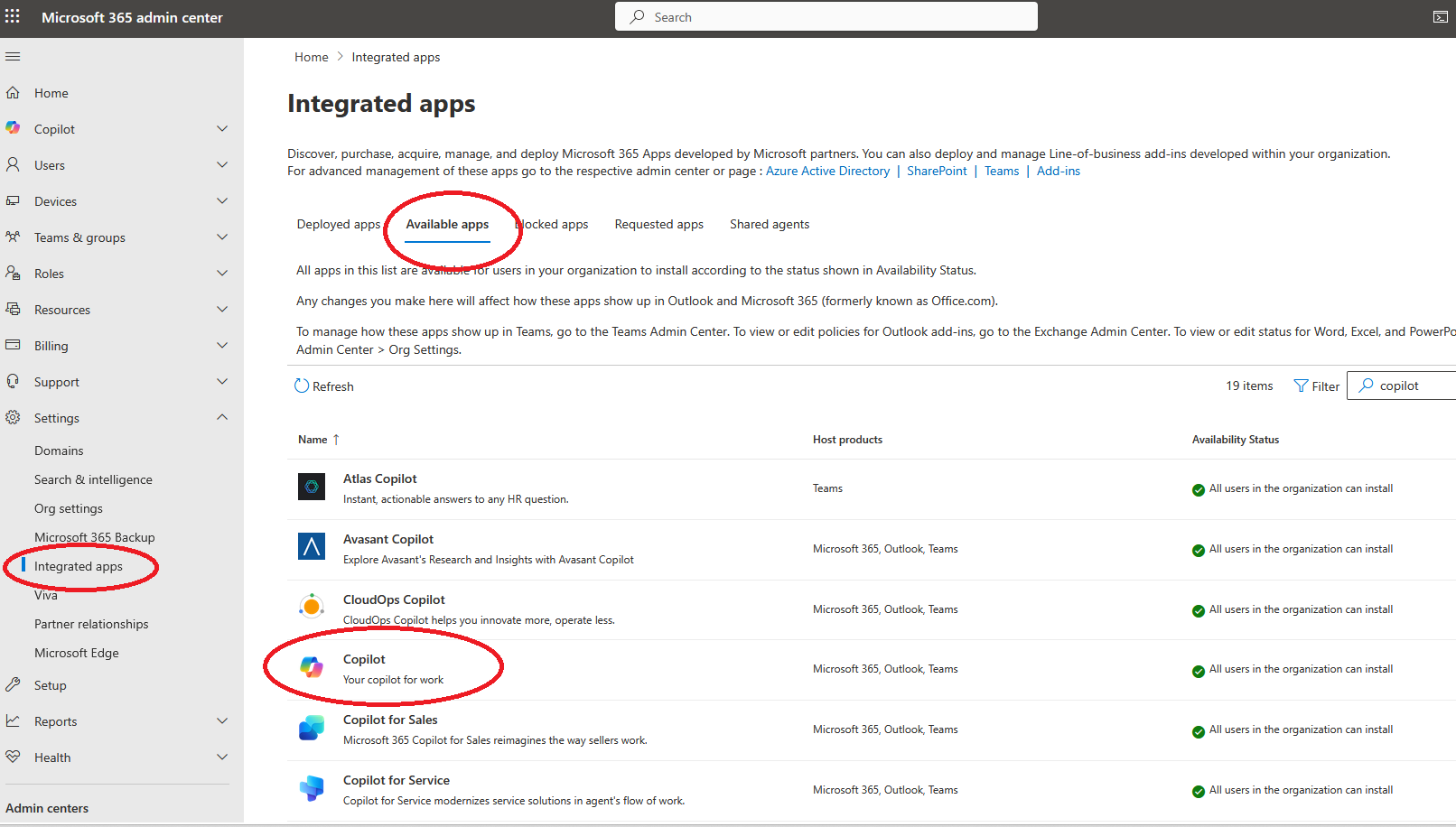Viewport: 1456px width, 827px height.
Task: Click the copilot search filter field
Action: [x=1402, y=386]
